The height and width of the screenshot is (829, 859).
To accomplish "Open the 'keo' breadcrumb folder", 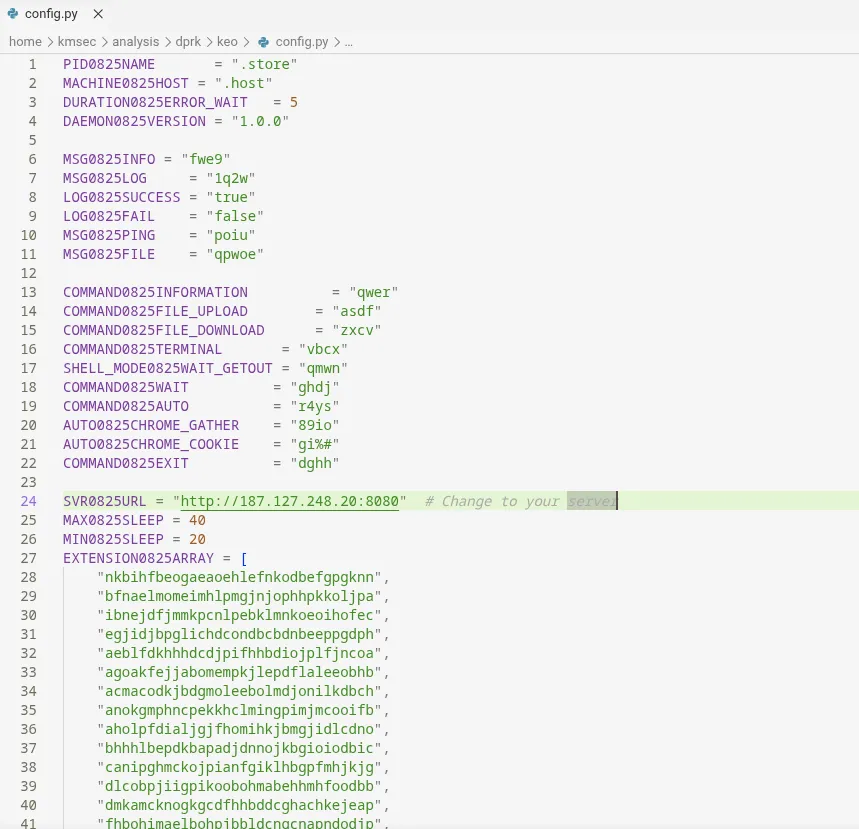I will (227, 42).
